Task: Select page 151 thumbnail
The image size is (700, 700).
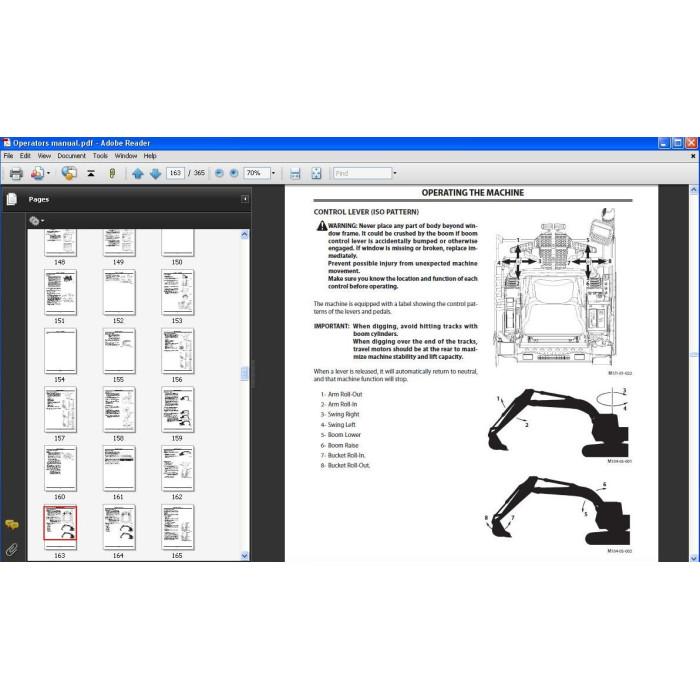Action: tap(60, 292)
